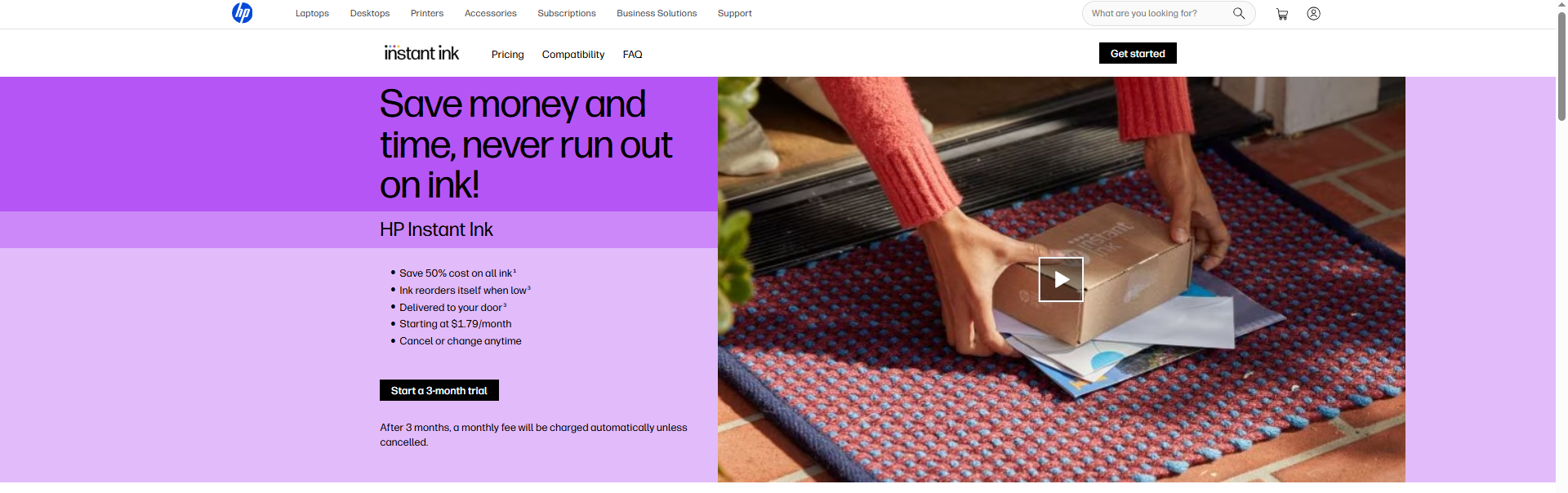Open the shopping cart icon
1568x493 pixels.
tap(1282, 14)
